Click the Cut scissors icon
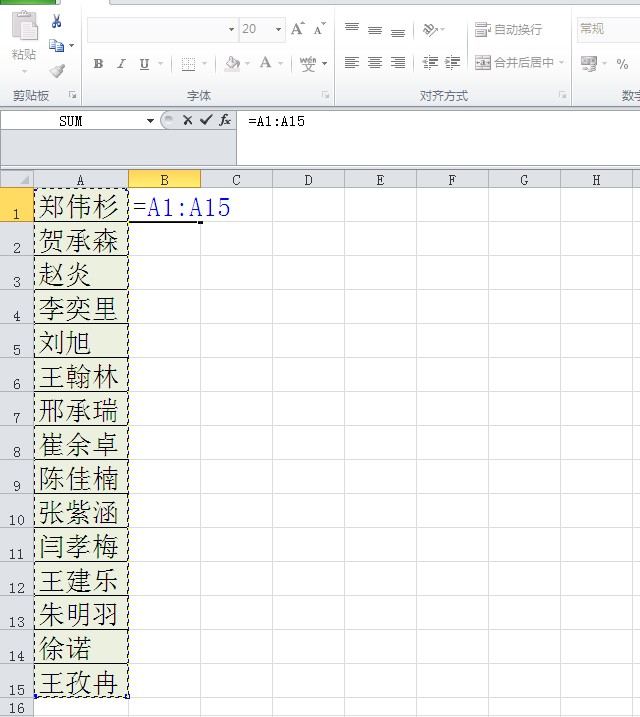The image size is (640, 717). pyautogui.click(x=56, y=21)
